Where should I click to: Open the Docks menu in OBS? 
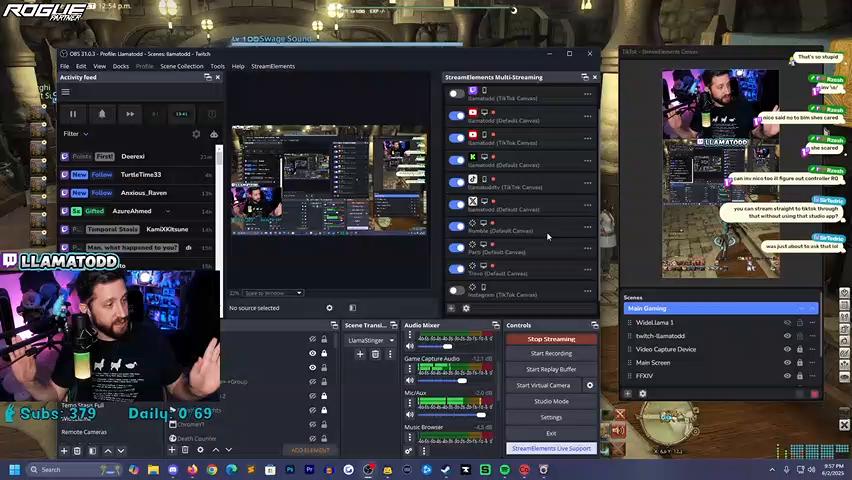[x=121, y=66]
